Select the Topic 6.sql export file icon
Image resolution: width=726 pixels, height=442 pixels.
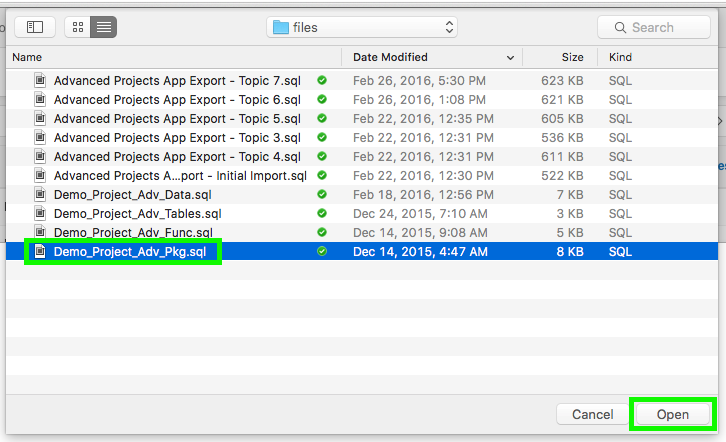tap(40, 99)
